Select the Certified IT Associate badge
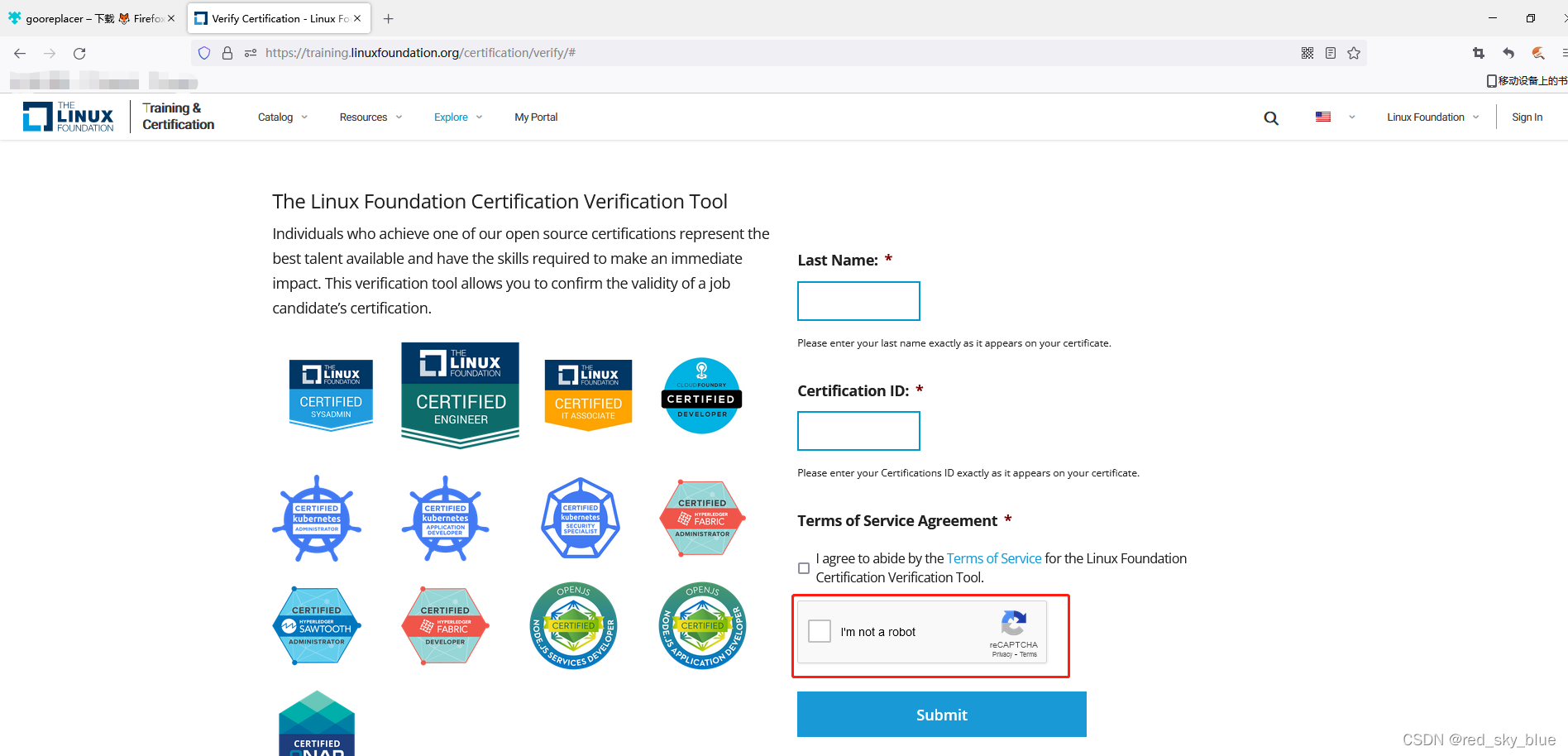The image size is (1568, 756). tap(588, 395)
